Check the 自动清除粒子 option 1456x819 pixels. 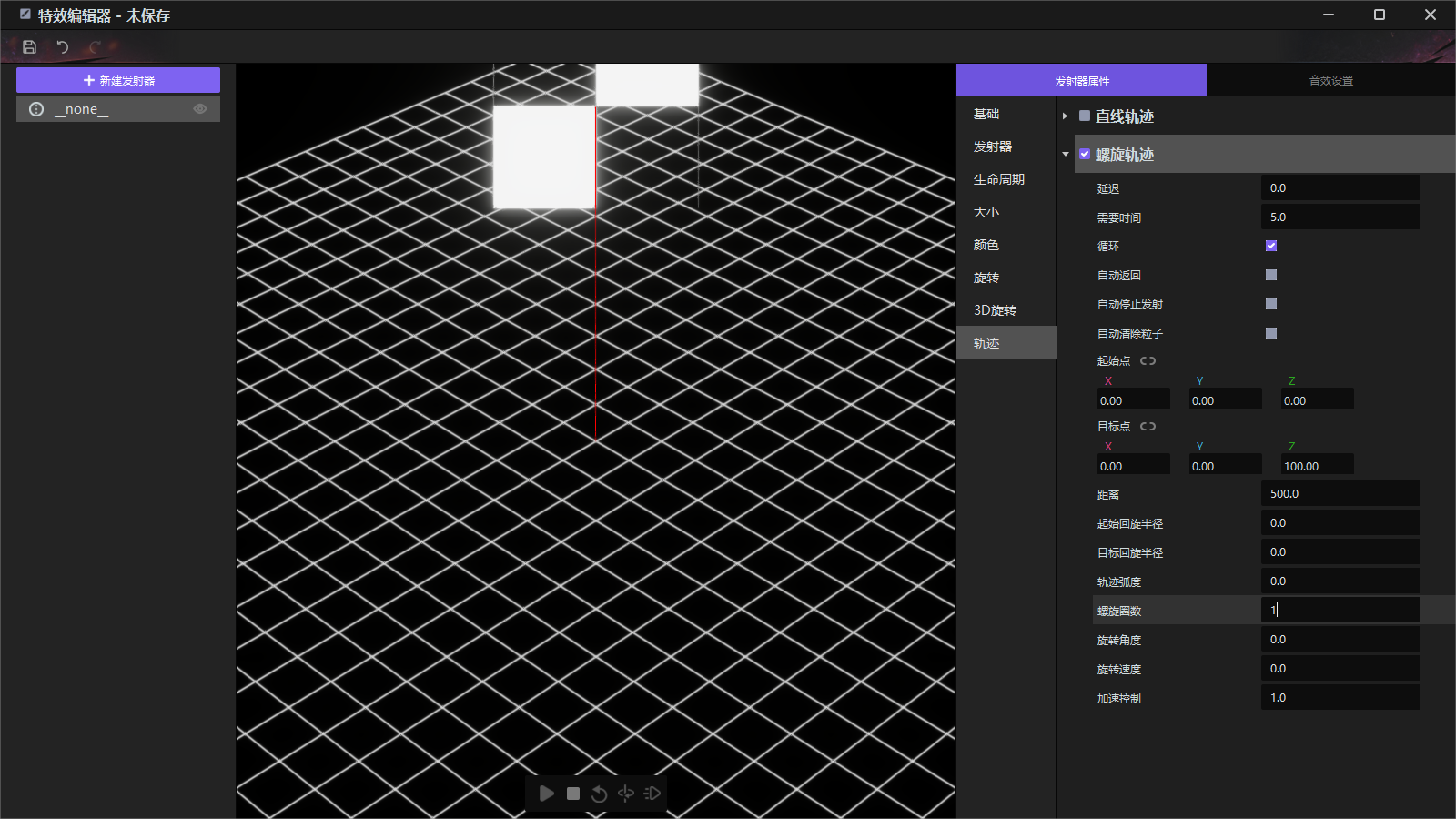click(1271, 333)
